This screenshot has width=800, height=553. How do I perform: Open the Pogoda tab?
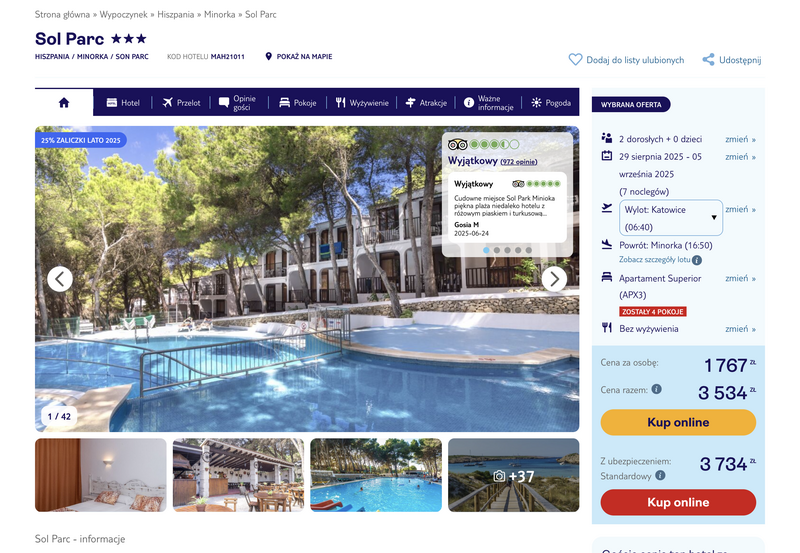point(551,103)
